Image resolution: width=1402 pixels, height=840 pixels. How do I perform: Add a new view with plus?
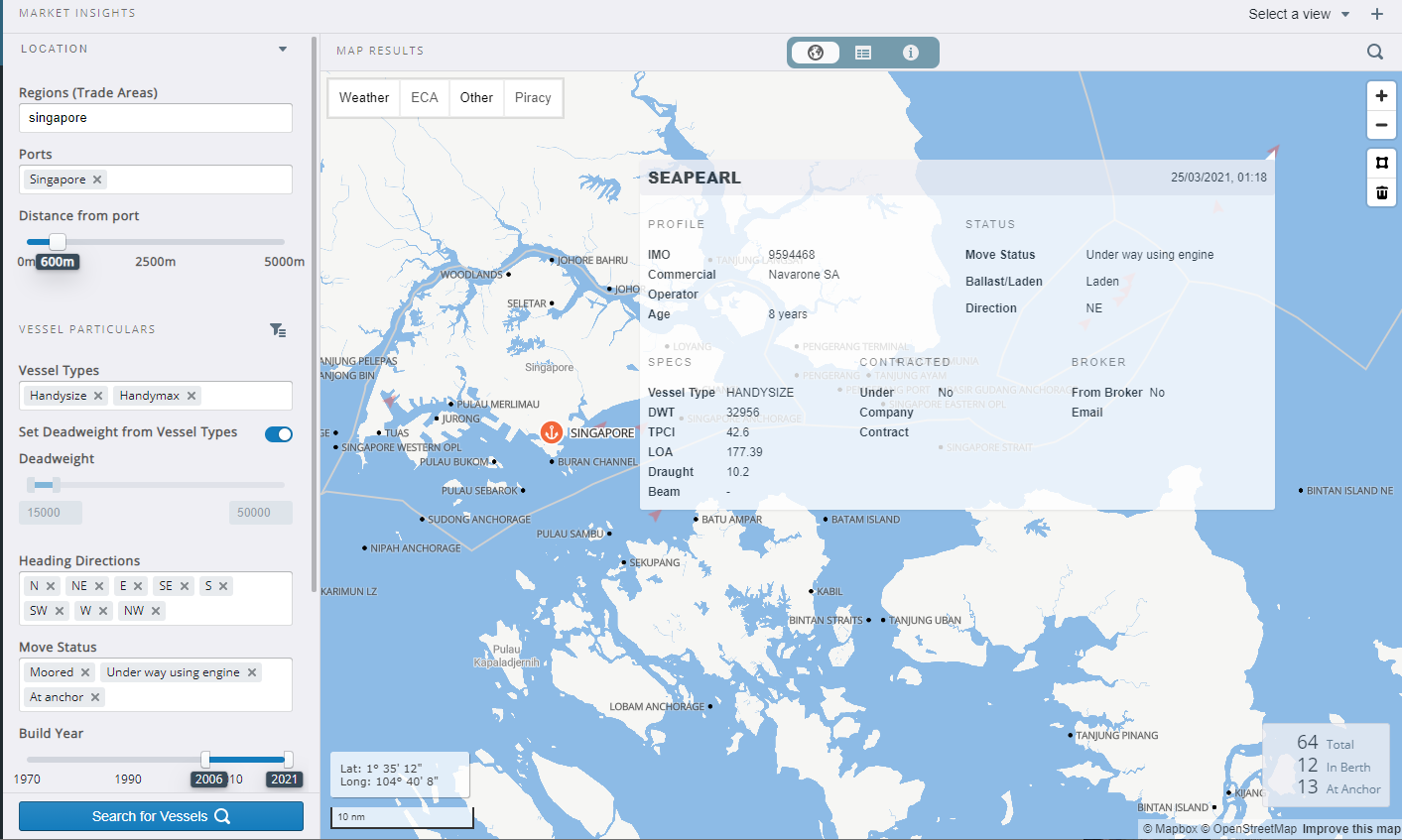tap(1376, 14)
